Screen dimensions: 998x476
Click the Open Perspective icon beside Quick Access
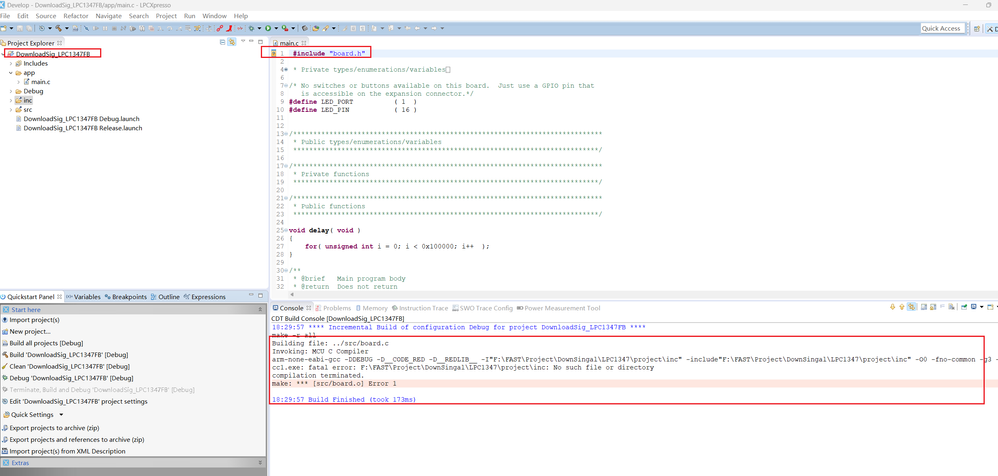click(977, 28)
